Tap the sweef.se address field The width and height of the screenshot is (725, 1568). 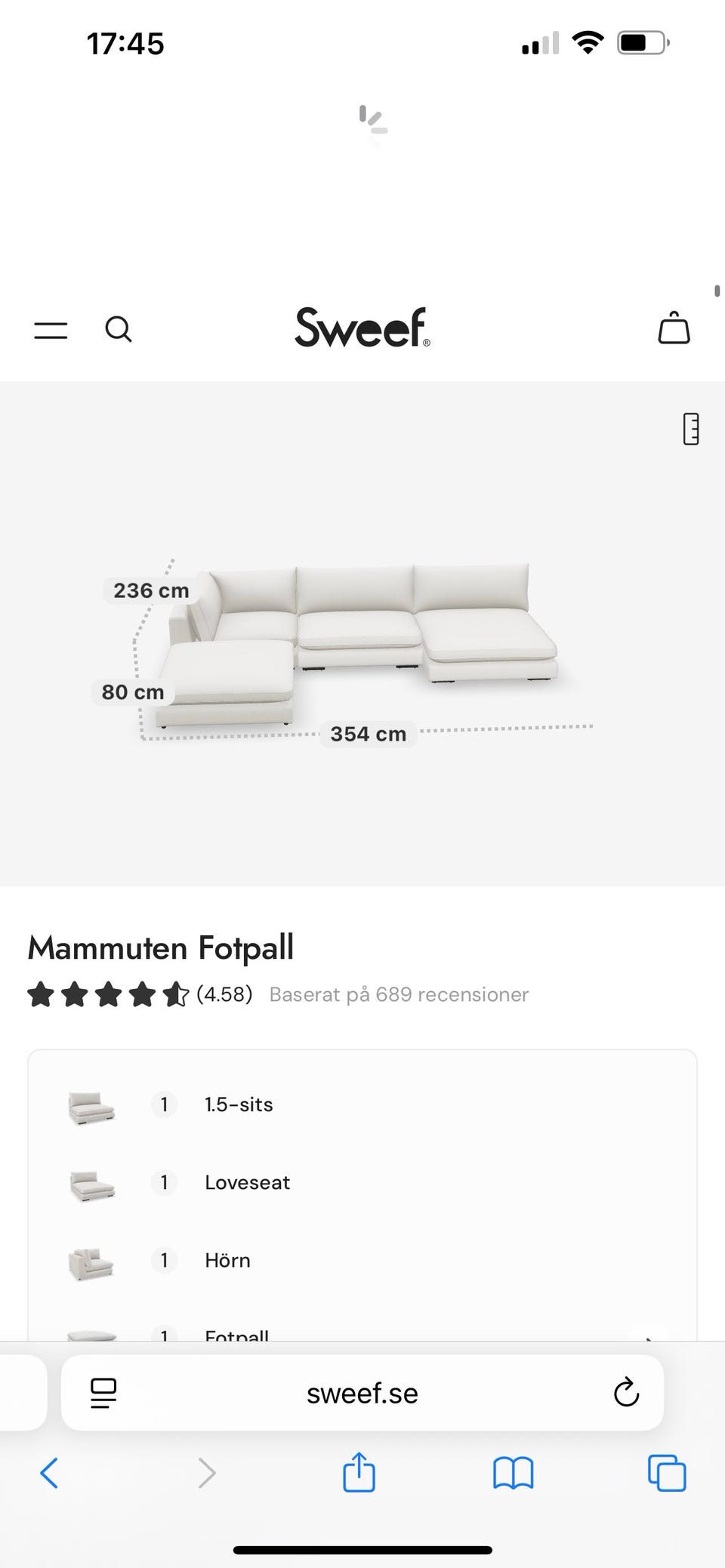tap(362, 1393)
